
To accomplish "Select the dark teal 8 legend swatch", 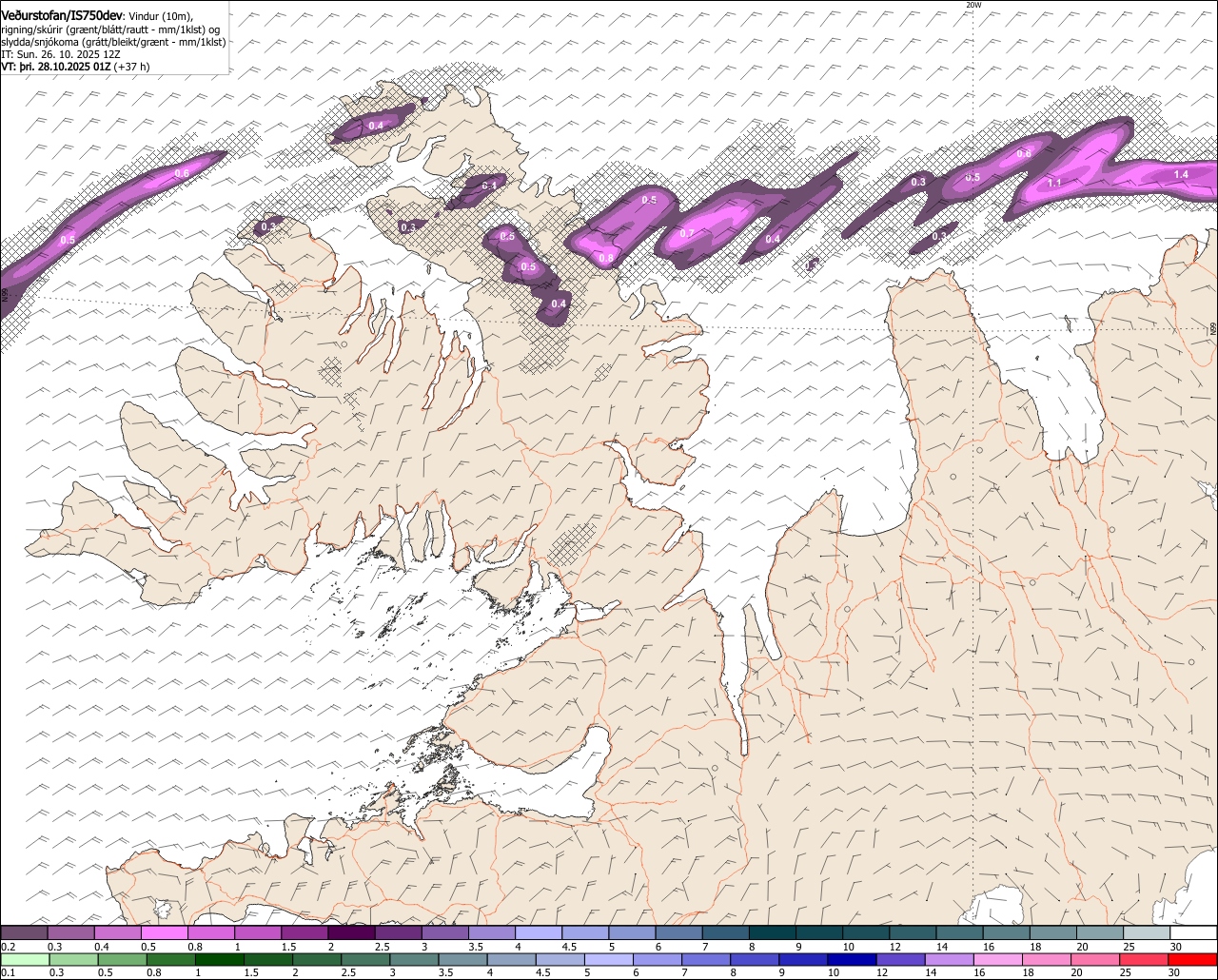I will point(772,932).
